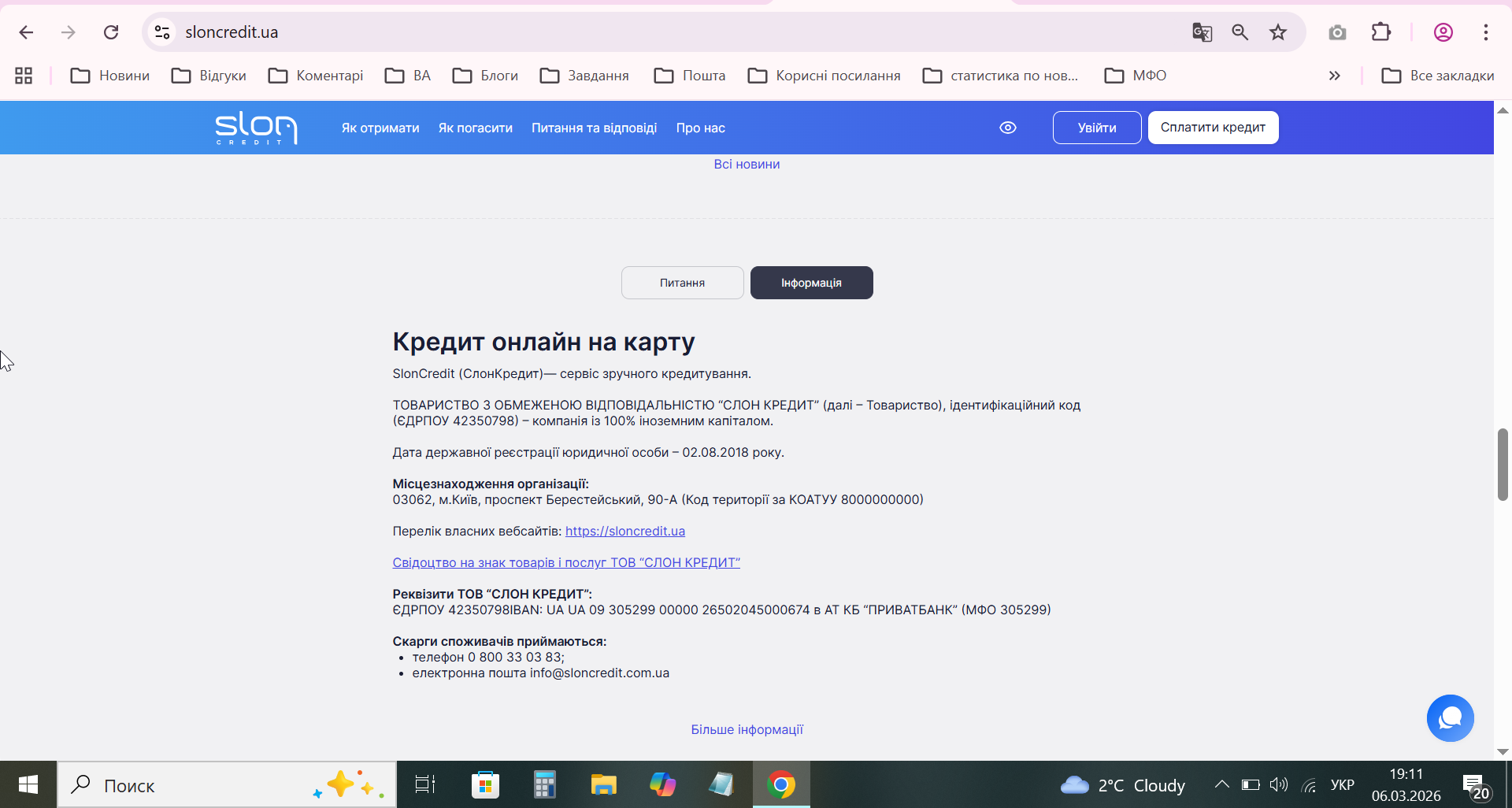Click the Windows taskbar search box
1512x808 pixels.
pos(227,784)
